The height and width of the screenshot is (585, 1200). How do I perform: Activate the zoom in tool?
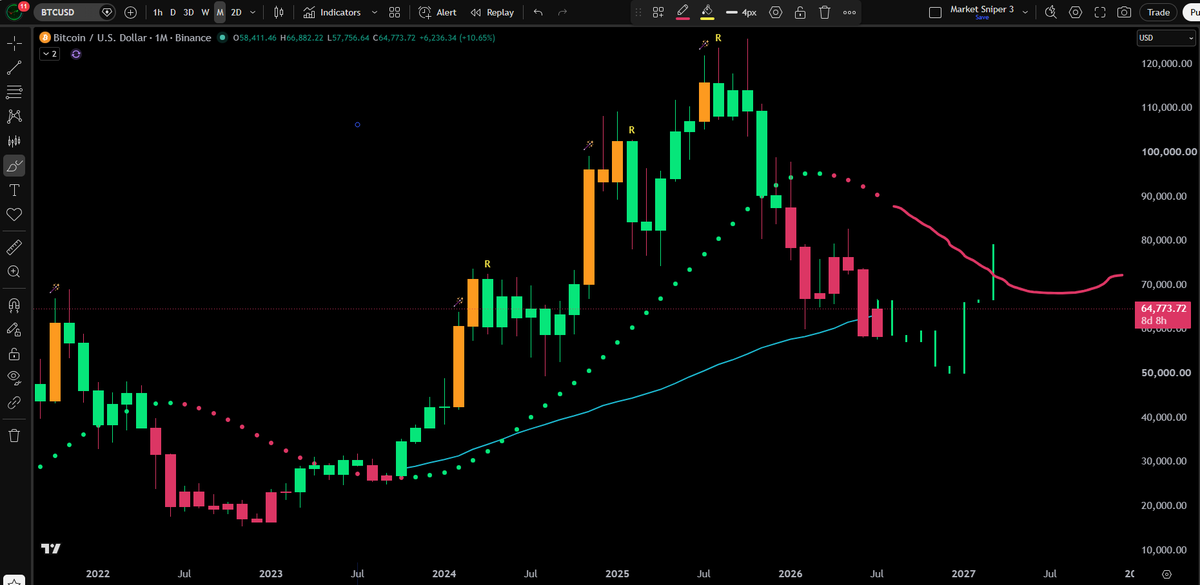click(x=14, y=271)
